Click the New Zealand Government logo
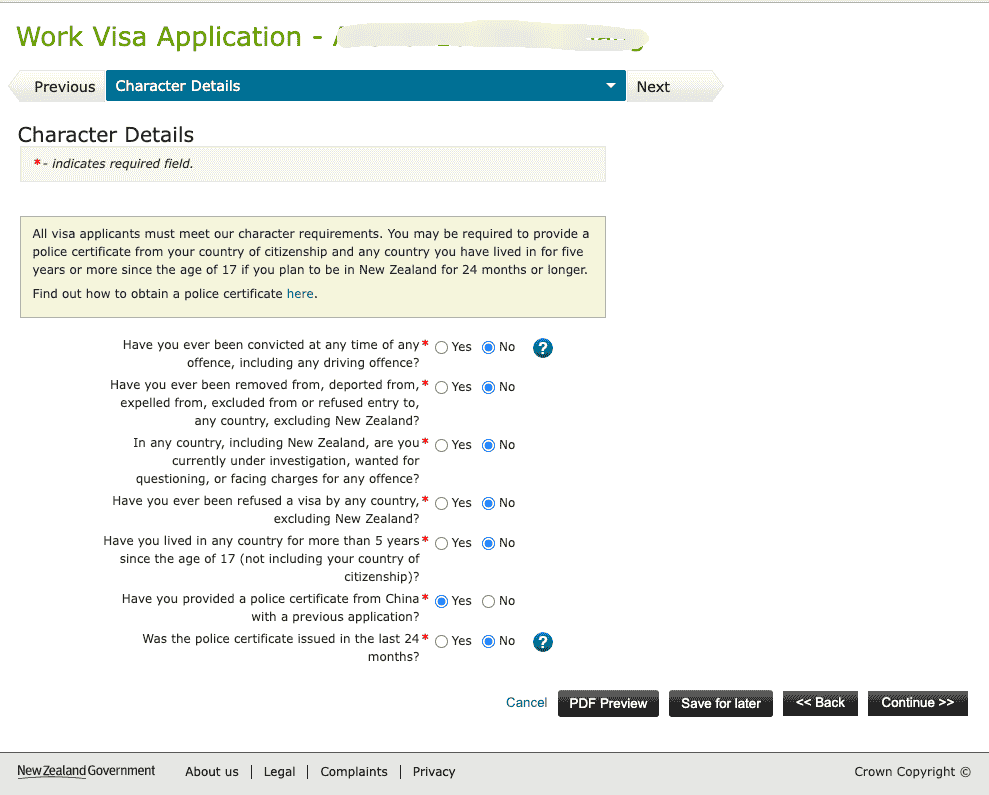The image size is (989, 795). coord(87,771)
